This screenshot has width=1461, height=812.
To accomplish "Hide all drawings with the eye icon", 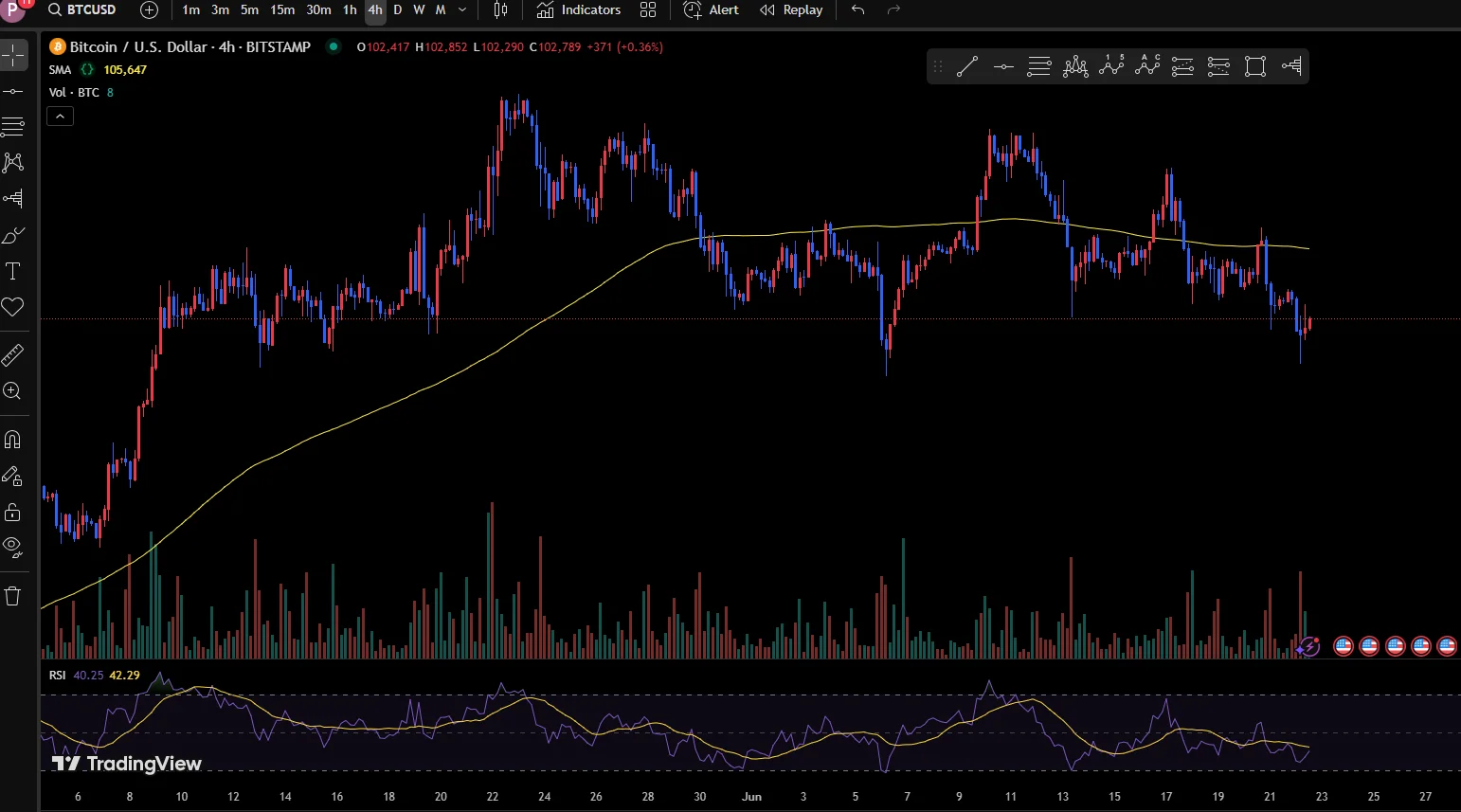I will (13, 546).
